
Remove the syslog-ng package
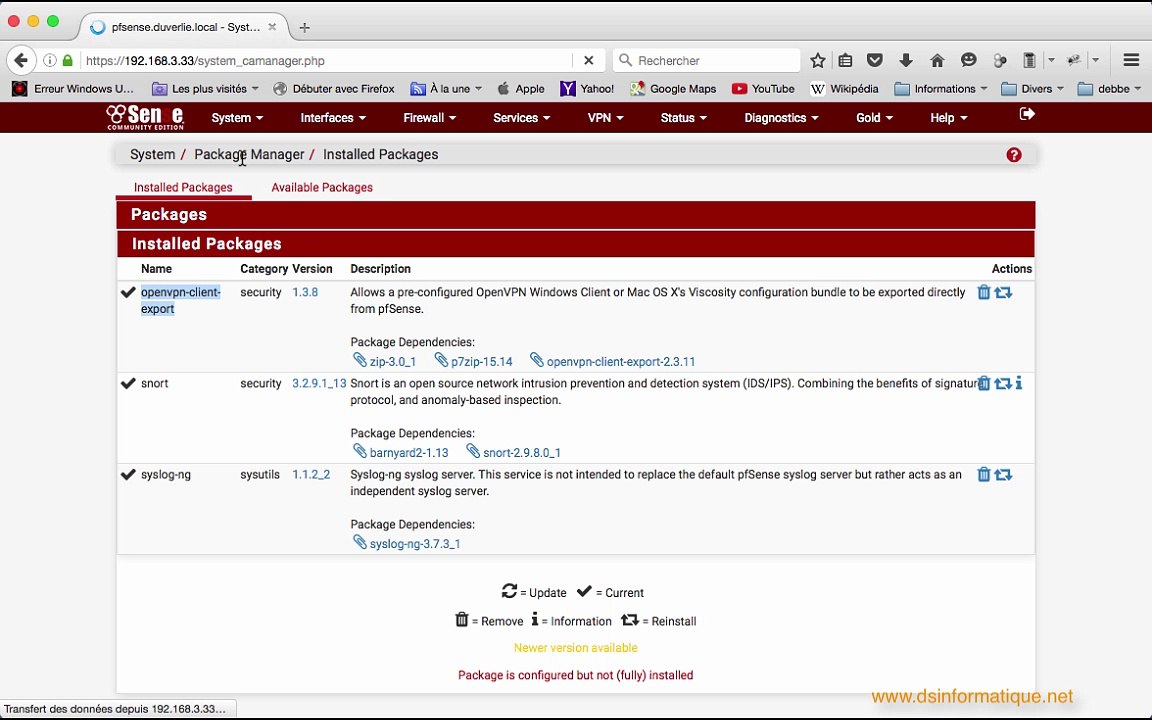983,475
